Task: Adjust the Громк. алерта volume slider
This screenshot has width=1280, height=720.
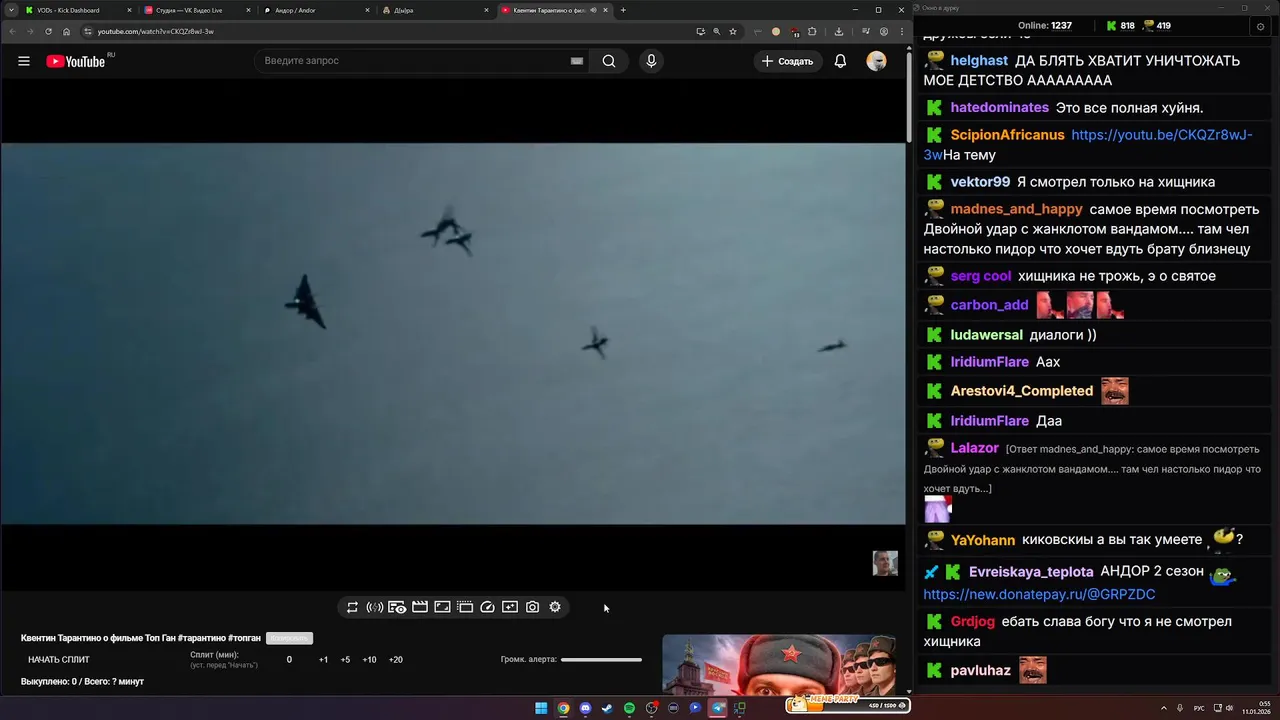Action: 601,660
